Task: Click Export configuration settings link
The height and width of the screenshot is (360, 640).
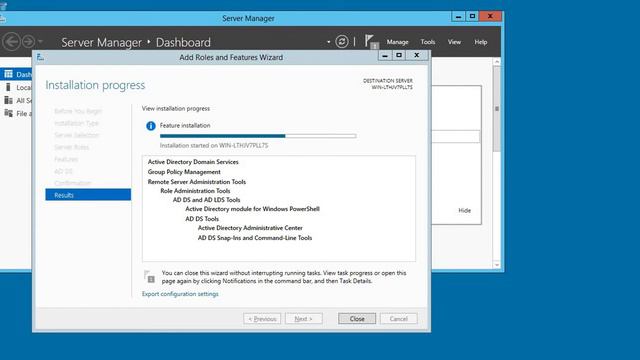Action: point(180,294)
